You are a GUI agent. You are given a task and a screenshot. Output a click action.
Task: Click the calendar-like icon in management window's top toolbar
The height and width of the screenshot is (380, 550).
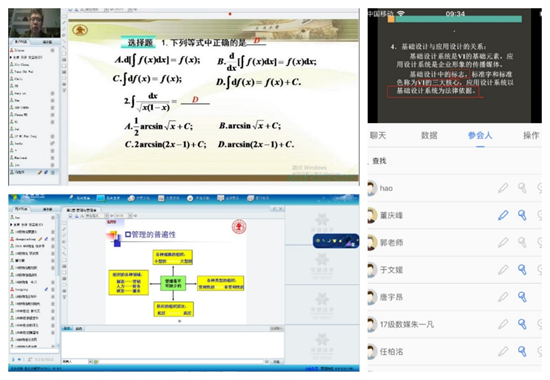click(x=161, y=199)
